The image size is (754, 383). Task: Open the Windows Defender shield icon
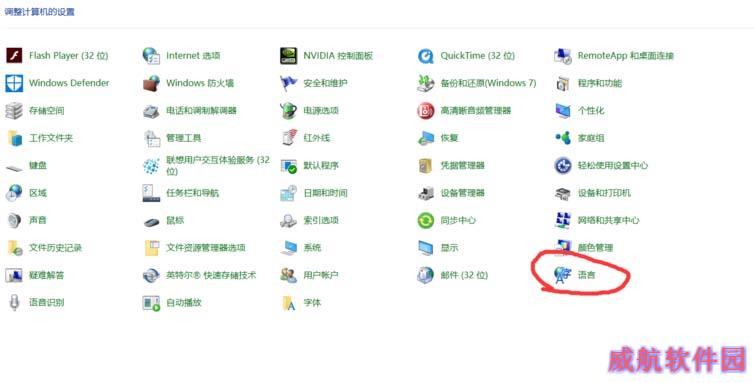[14, 83]
